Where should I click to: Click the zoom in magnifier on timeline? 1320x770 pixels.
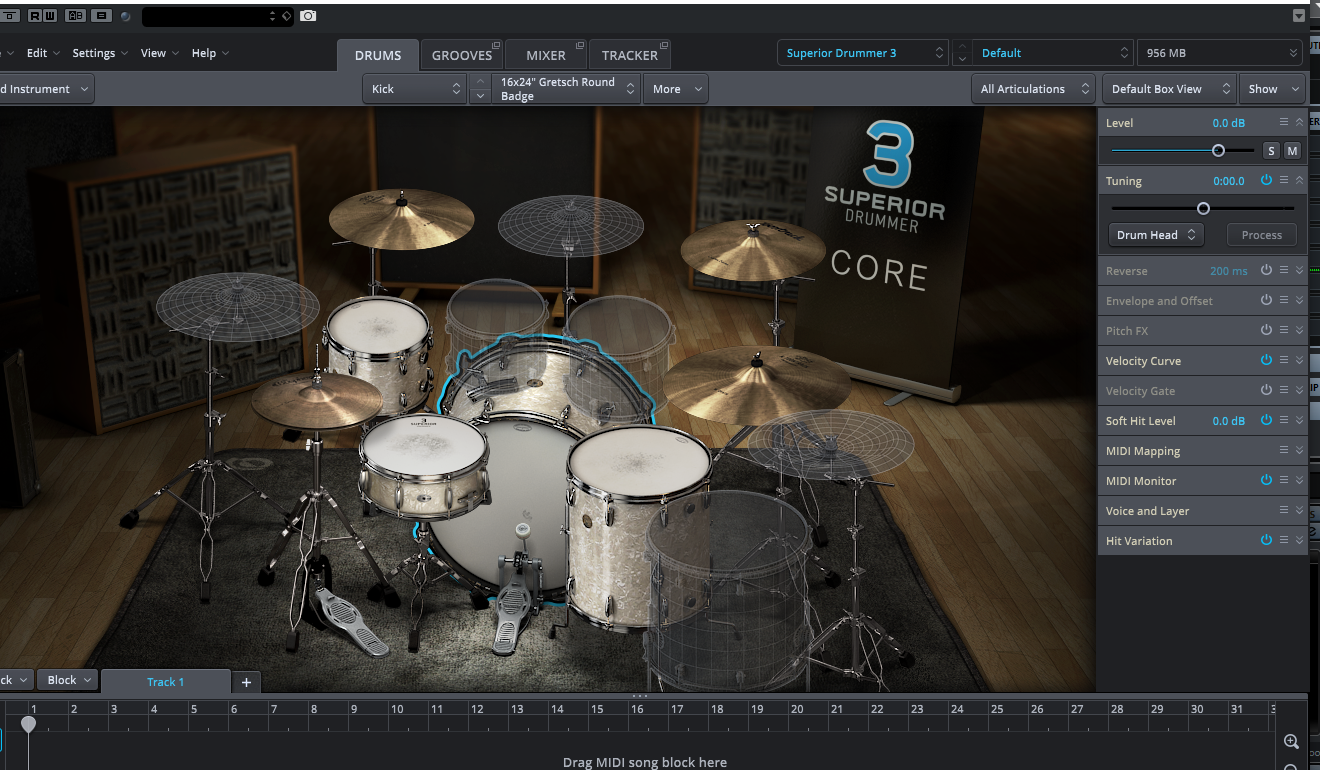tap(1291, 742)
